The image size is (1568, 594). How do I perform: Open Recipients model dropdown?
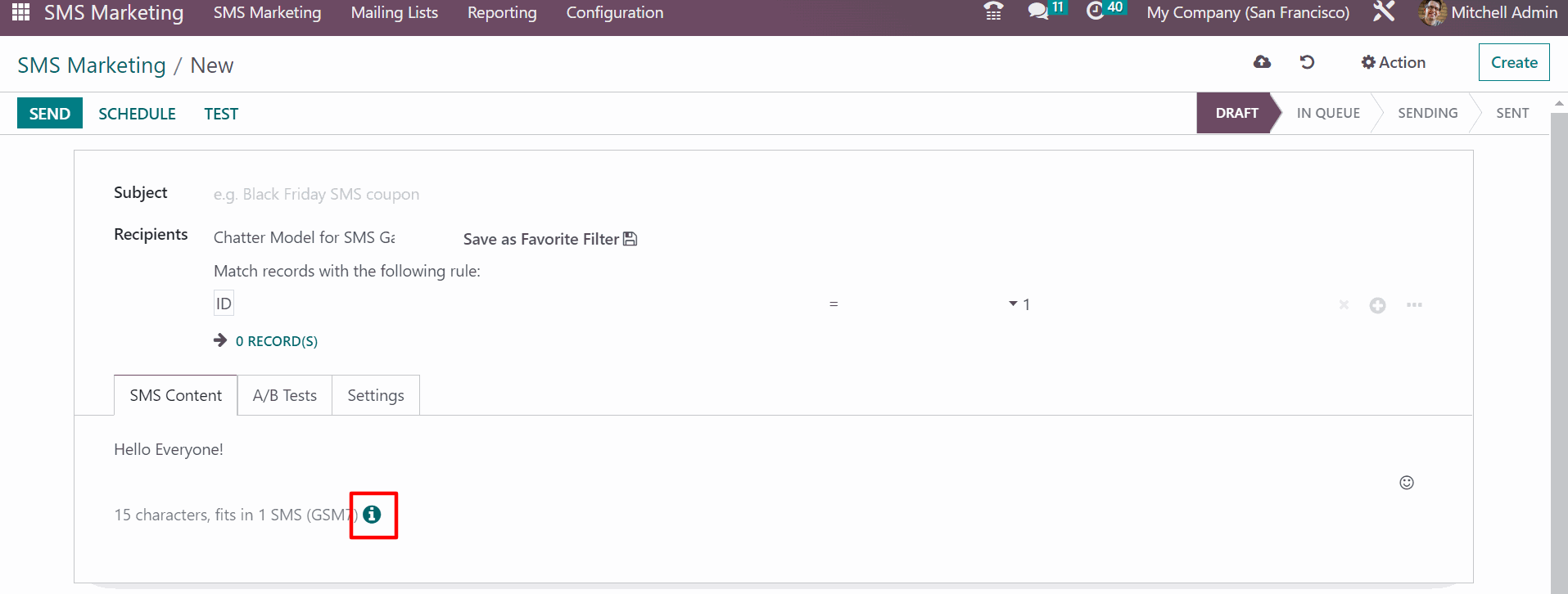[305, 237]
